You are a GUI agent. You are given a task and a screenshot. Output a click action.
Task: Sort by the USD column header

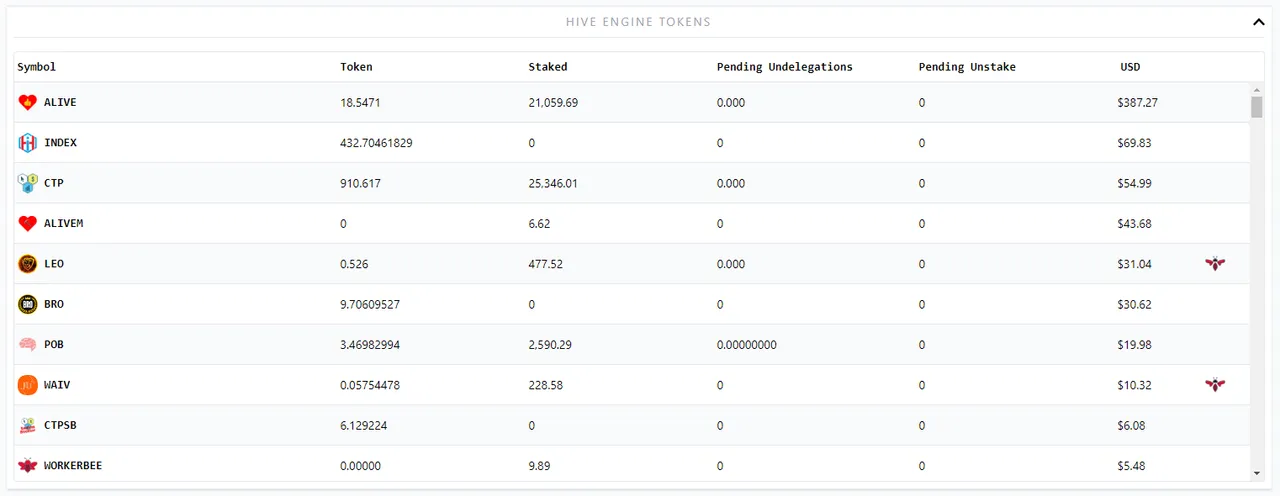1130,67
